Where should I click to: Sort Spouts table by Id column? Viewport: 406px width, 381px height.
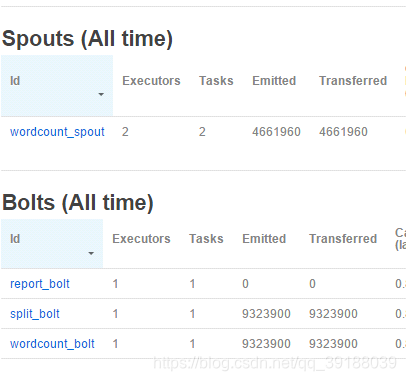point(57,86)
